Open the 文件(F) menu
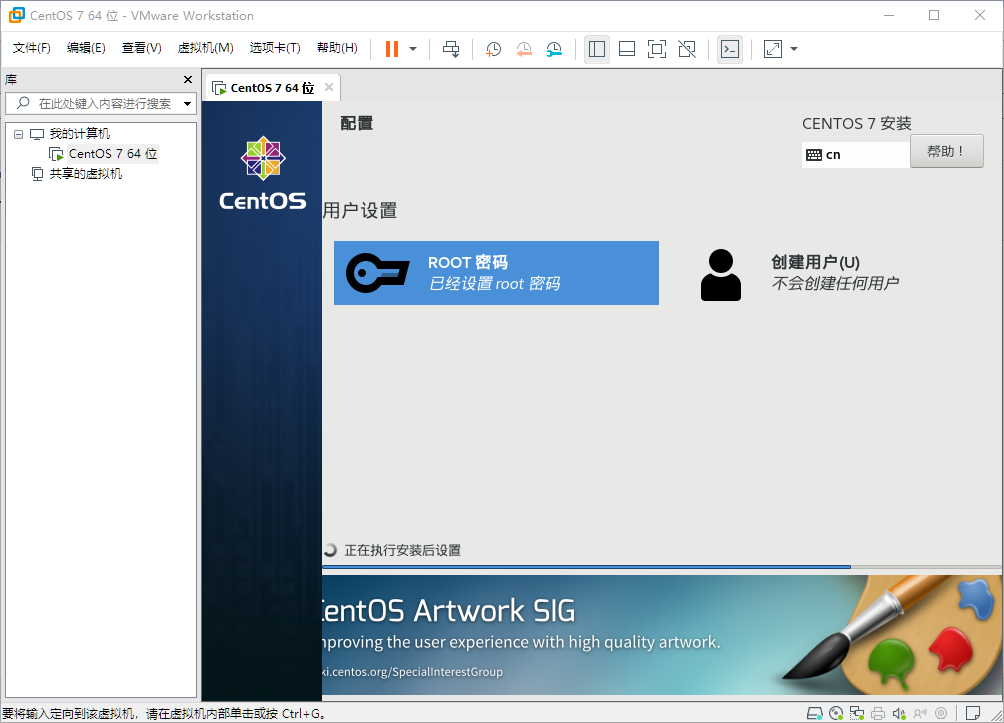 (x=31, y=48)
